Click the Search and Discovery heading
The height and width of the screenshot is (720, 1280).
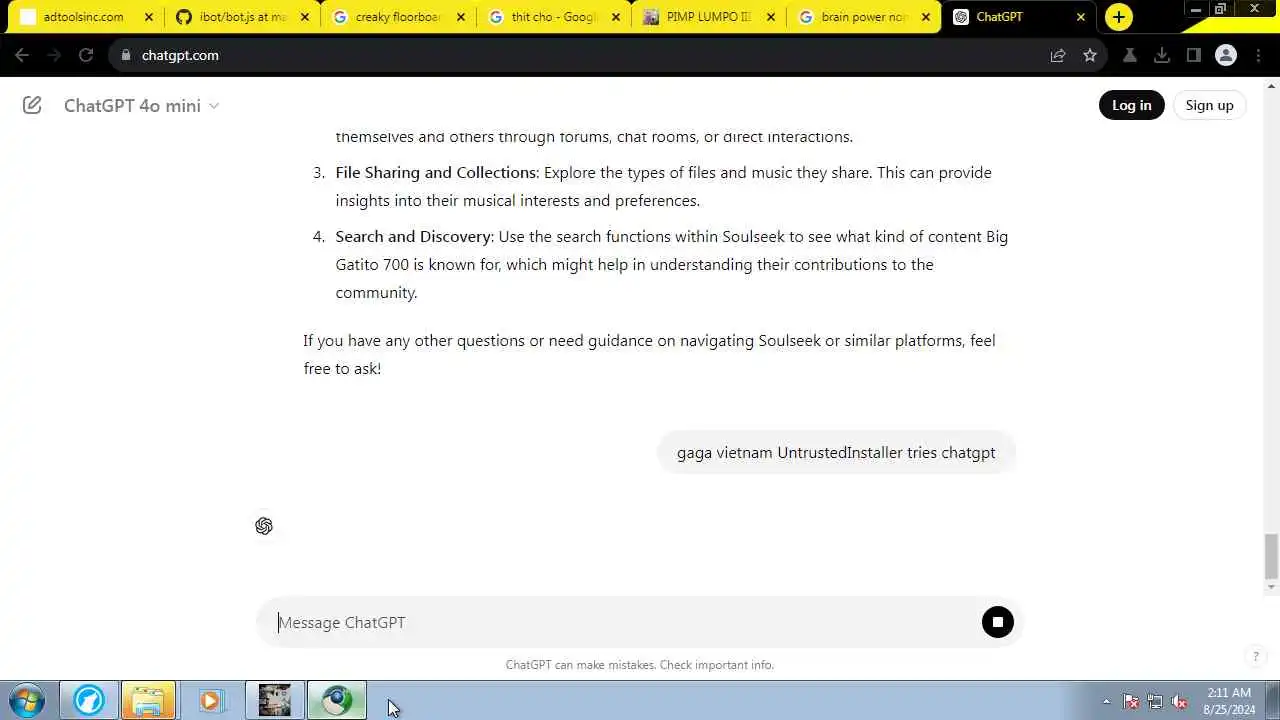pyautogui.click(x=413, y=236)
